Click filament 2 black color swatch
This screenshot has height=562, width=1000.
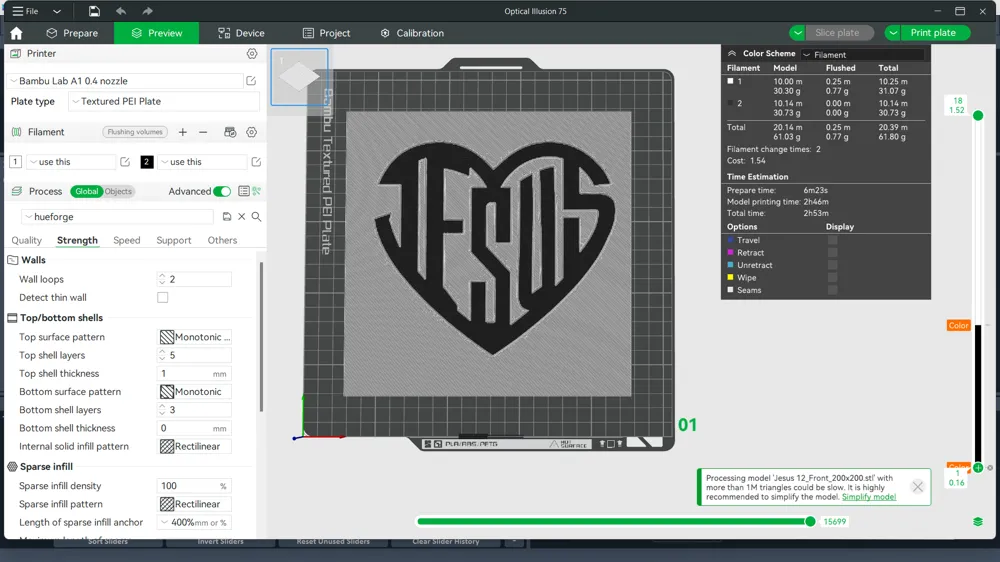pyautogui.click(x=147, y=162)
